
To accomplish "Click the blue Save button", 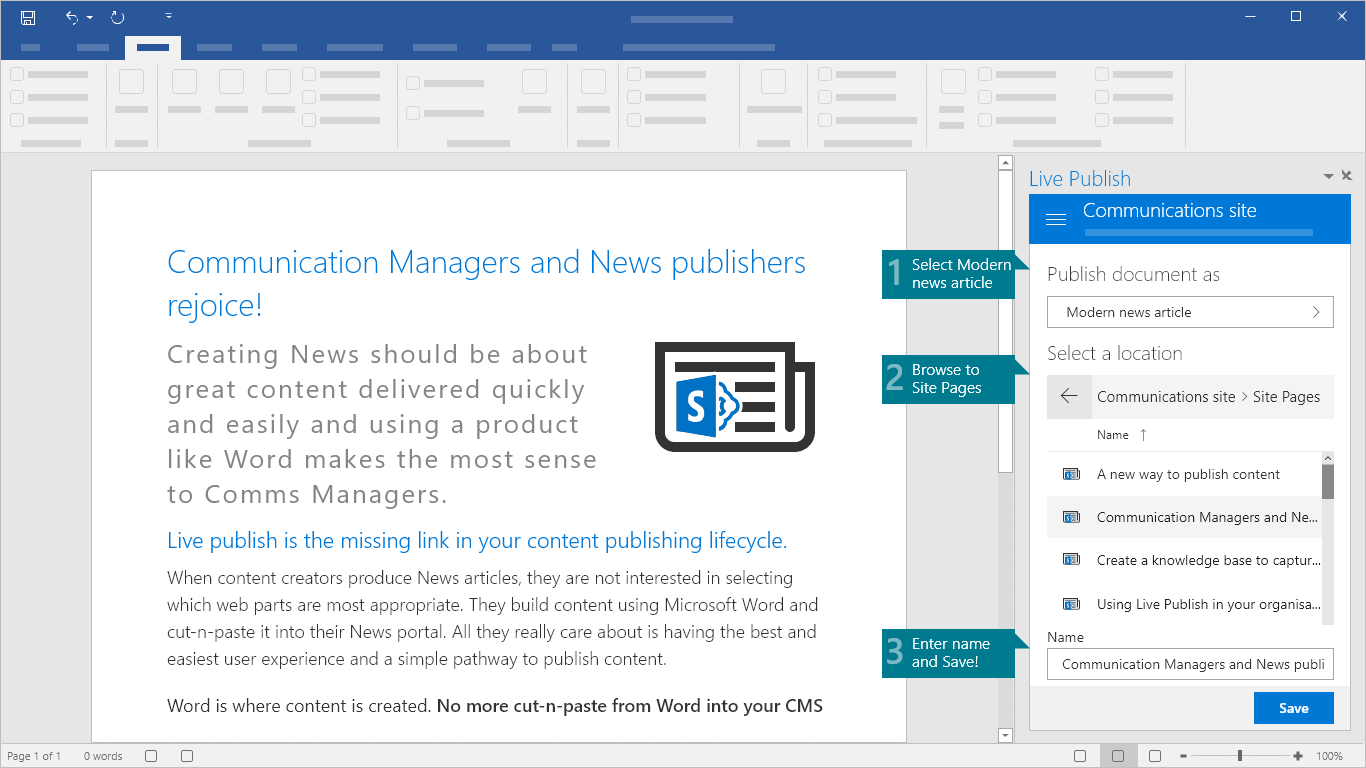I will coord(1294,708).
